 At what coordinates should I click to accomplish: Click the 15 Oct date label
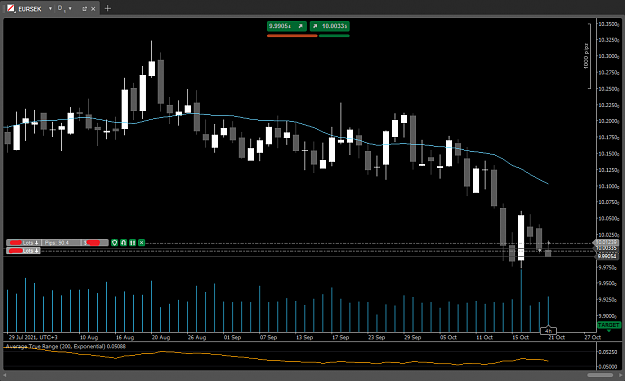520,337
